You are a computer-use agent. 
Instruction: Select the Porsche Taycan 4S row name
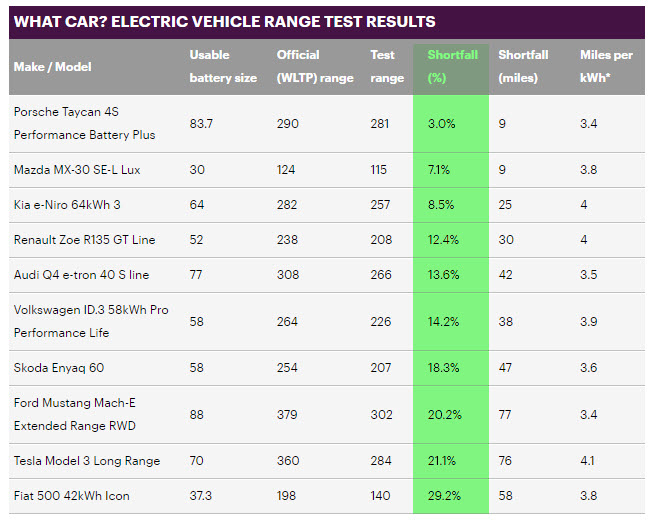[x=85, y=123]
